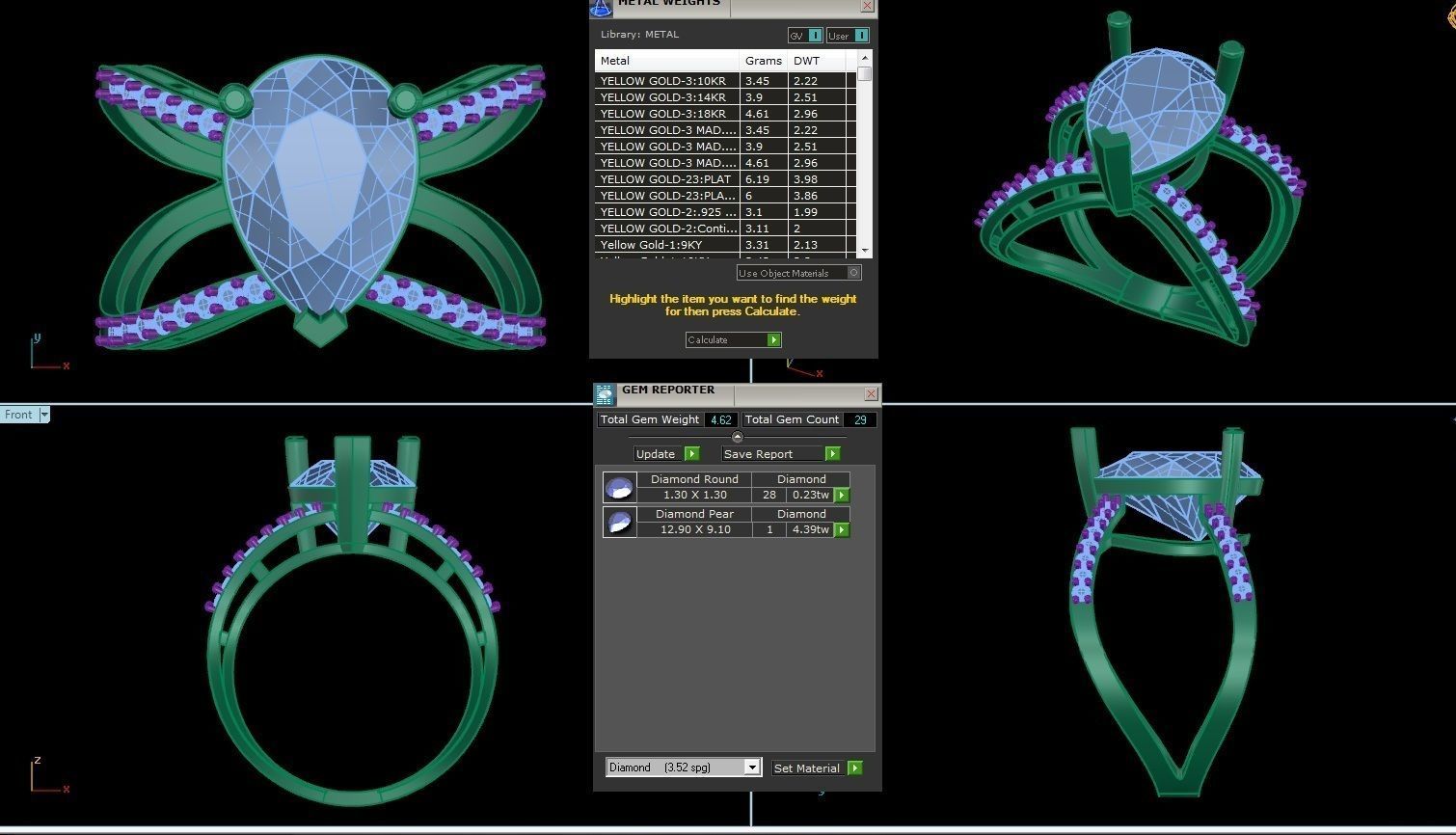The image size is (1456, 835).
Task: Click the Gem Reporter panel icon
Action: pyautogui.click(x=605, y=394)
